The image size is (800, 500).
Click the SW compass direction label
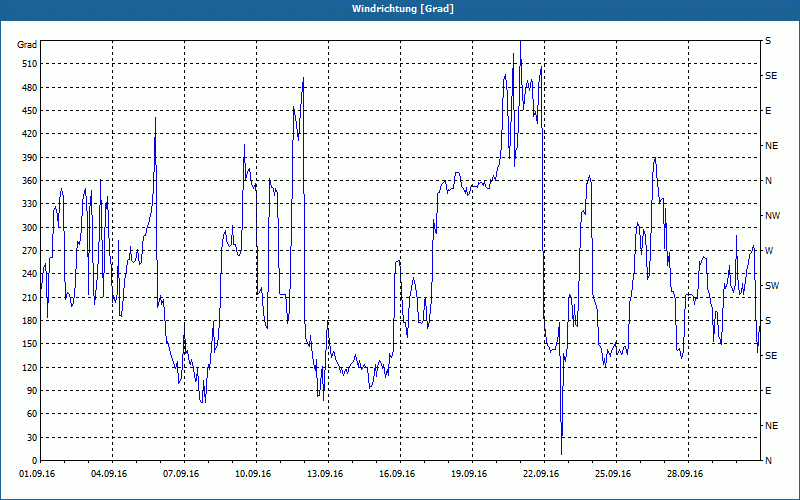point(772,286)
